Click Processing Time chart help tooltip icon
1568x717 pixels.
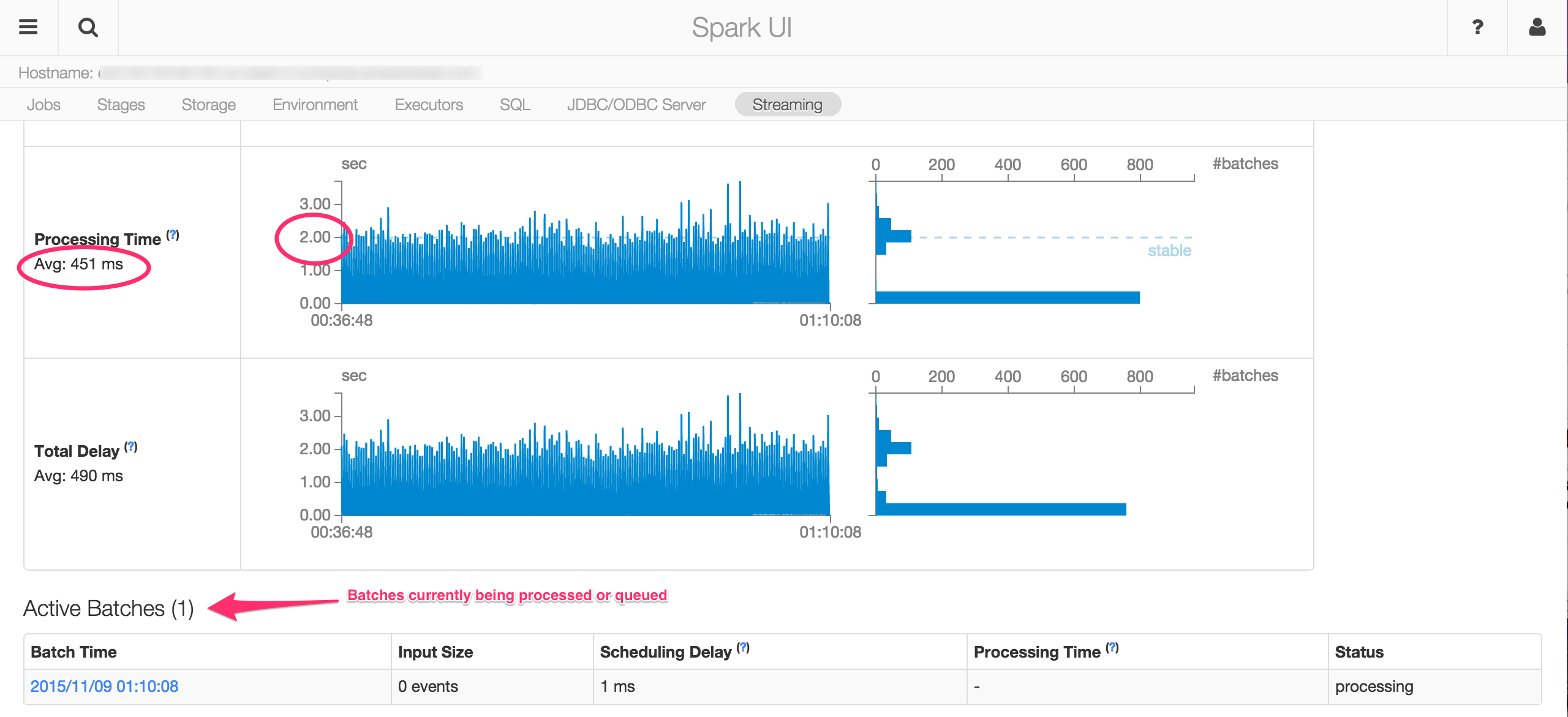point(173,235)
